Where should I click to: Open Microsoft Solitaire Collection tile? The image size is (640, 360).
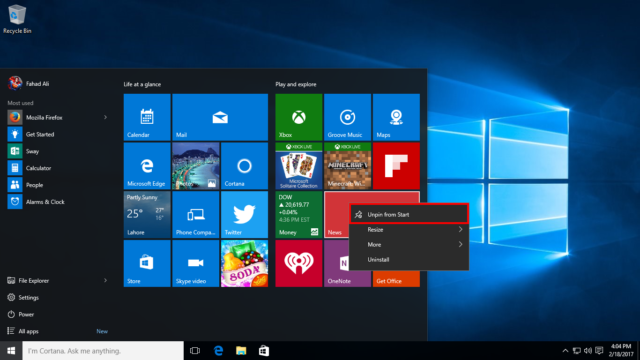coord(299,166)
